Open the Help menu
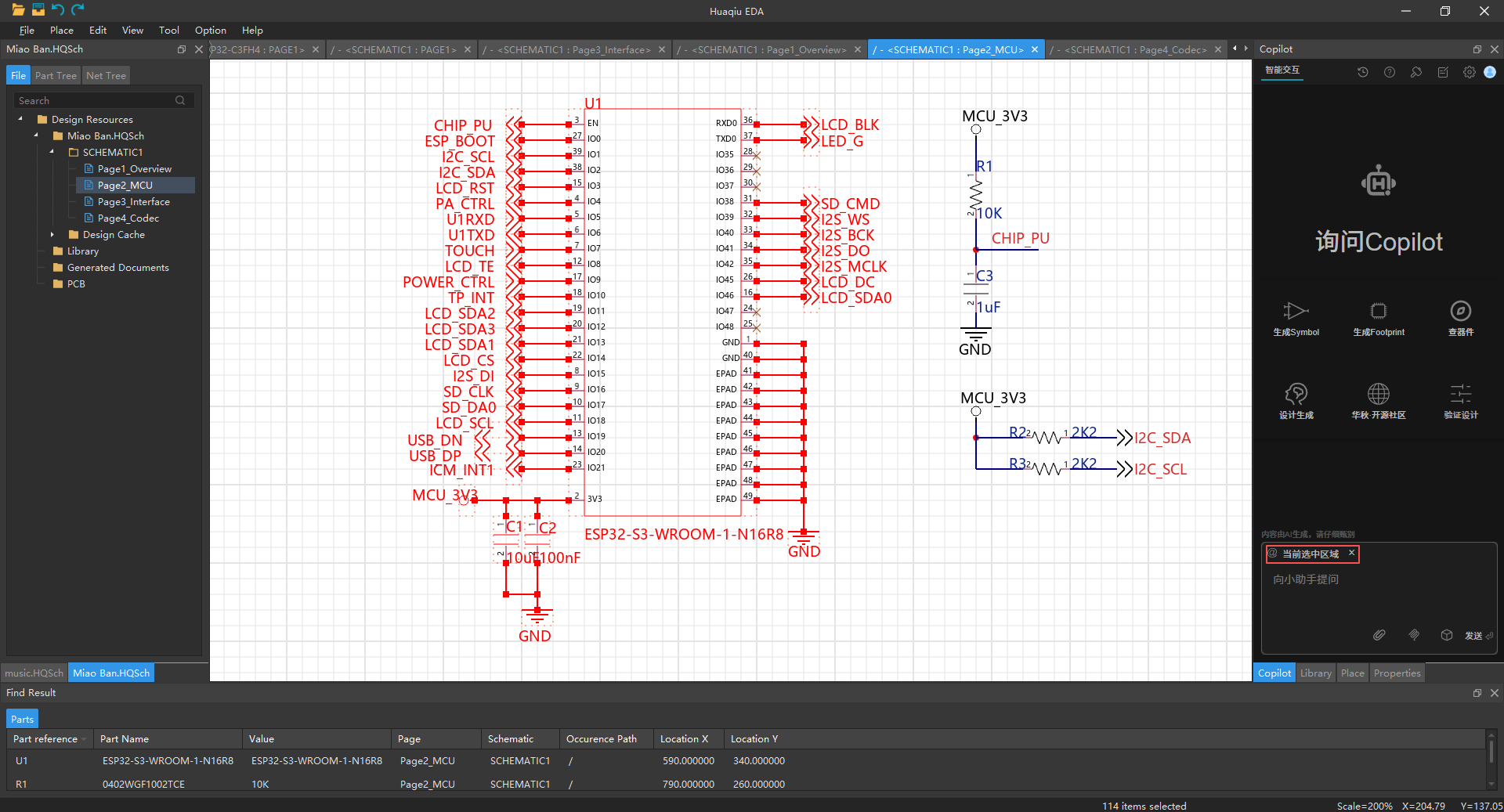Screen dimensions: 1504x812 click(252, 31)
